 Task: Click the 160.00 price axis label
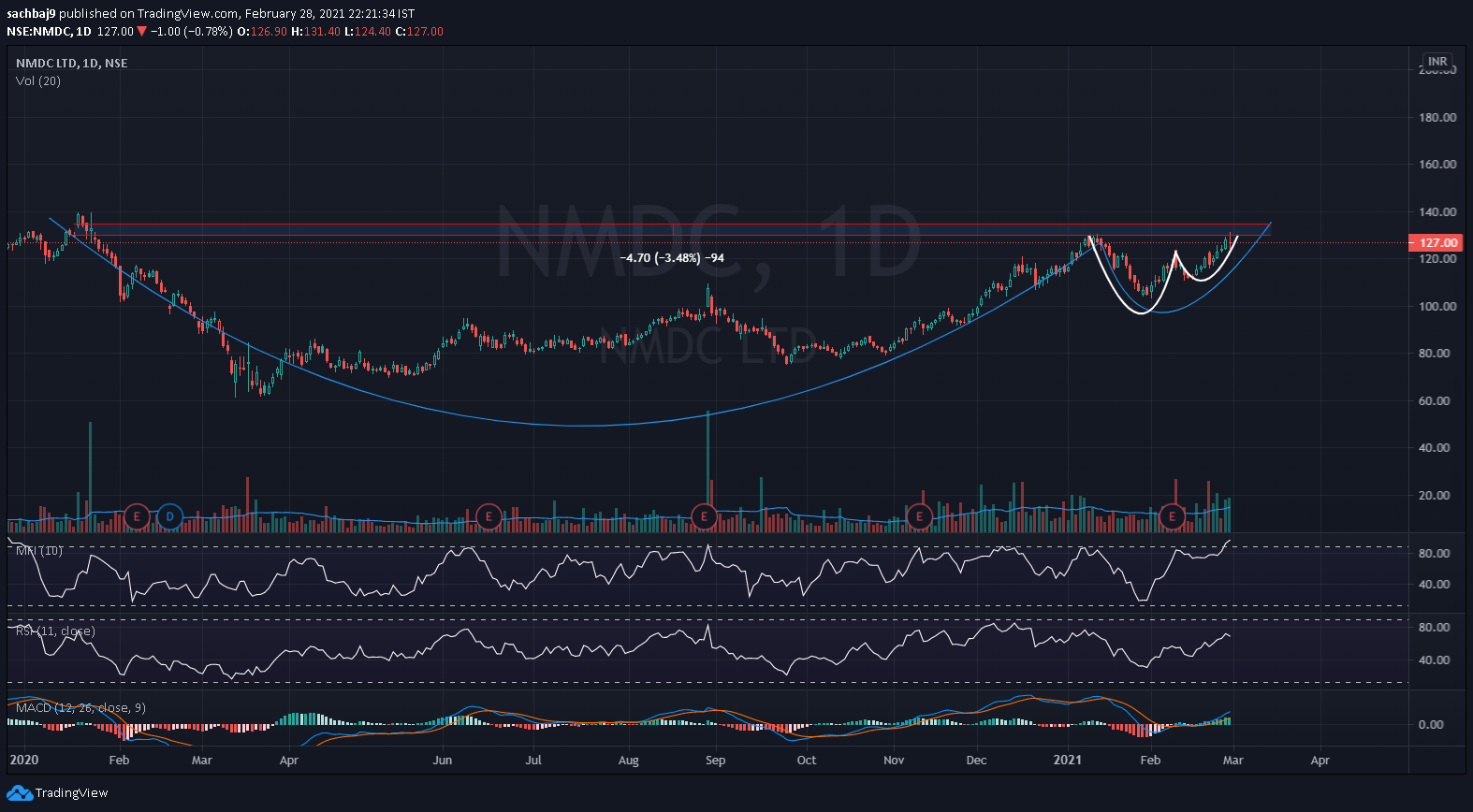[x=1437, y=164]
